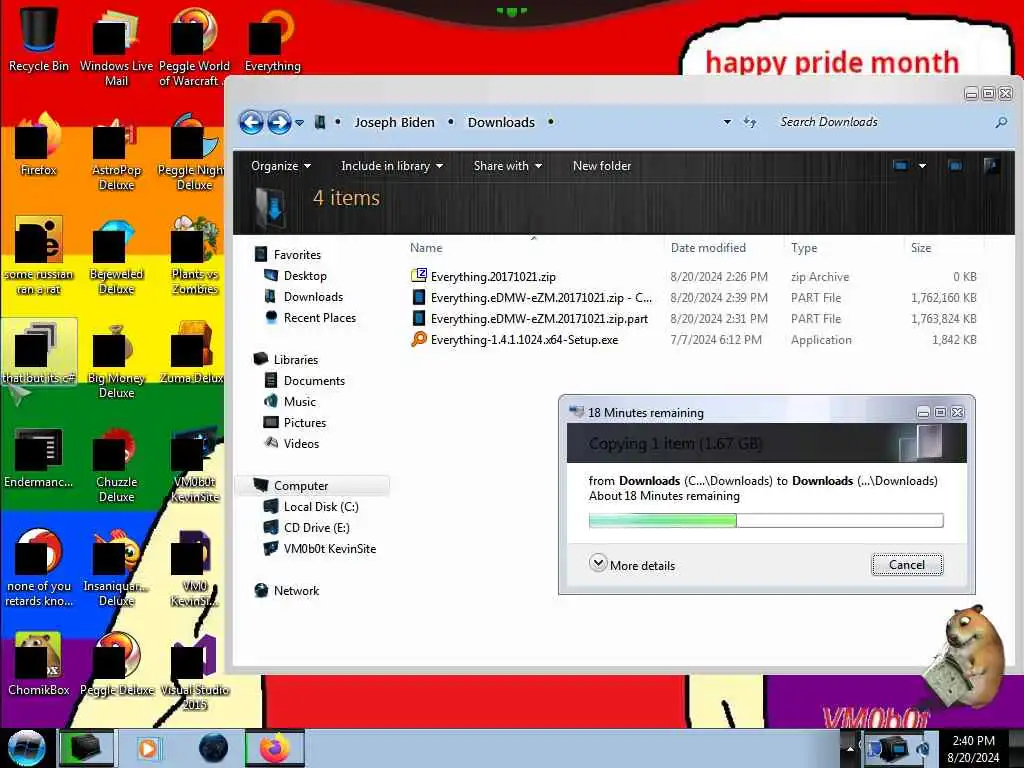This screenshot has width=1024, height=768.
Task: Expand Favorites in navigation pane
Action: coord(297,255)
